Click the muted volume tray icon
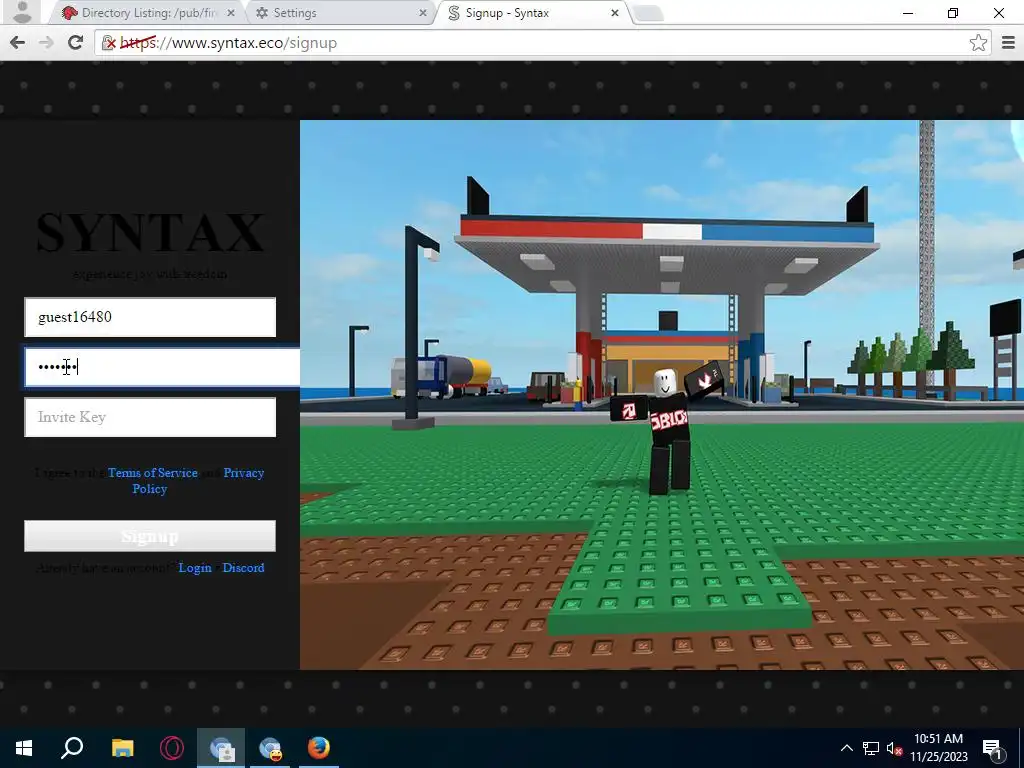The height and width of the screenshot is (768, 1024). [894, 748]
